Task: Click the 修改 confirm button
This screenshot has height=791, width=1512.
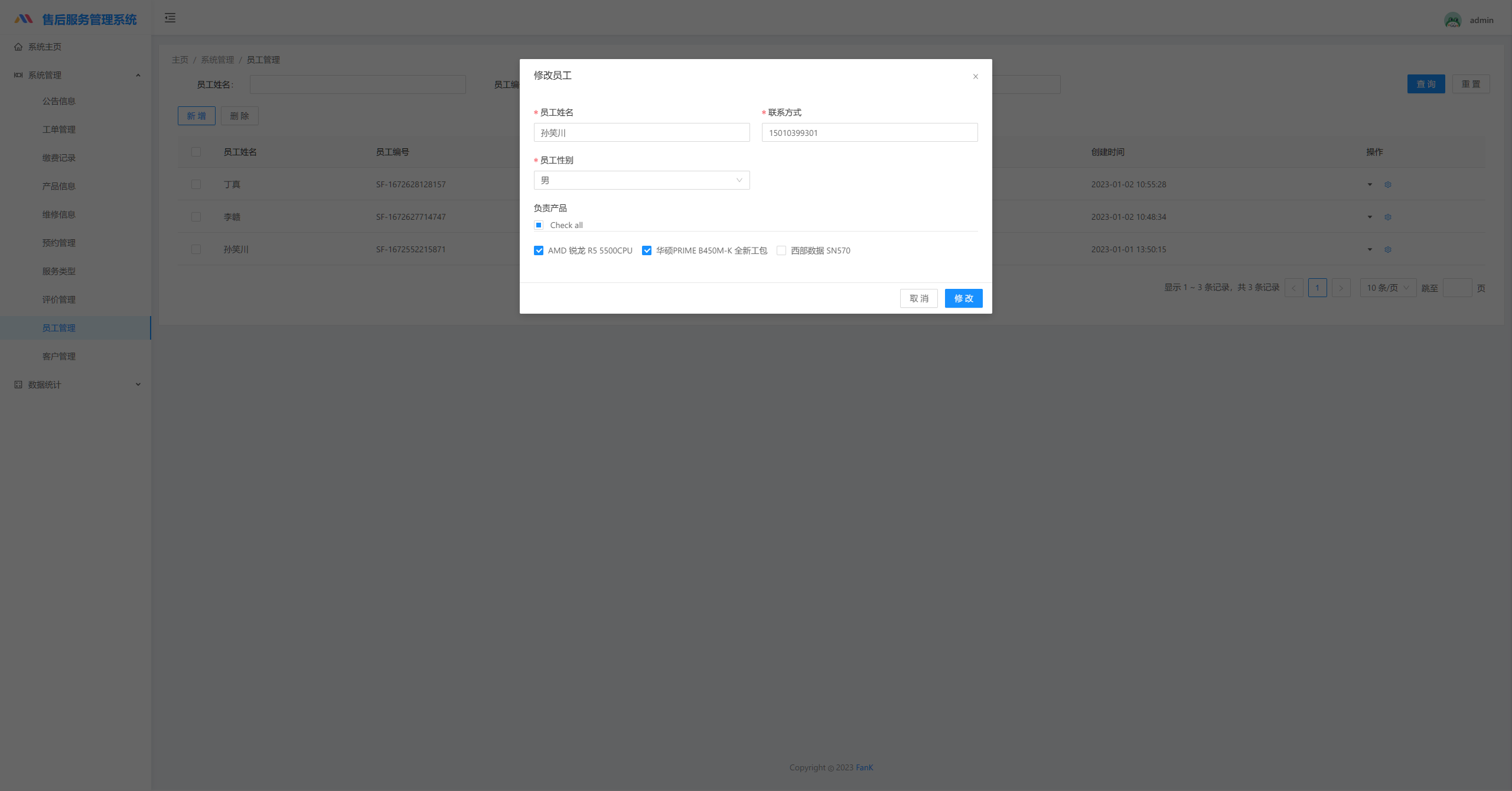Action: click(x=963, y=298)
